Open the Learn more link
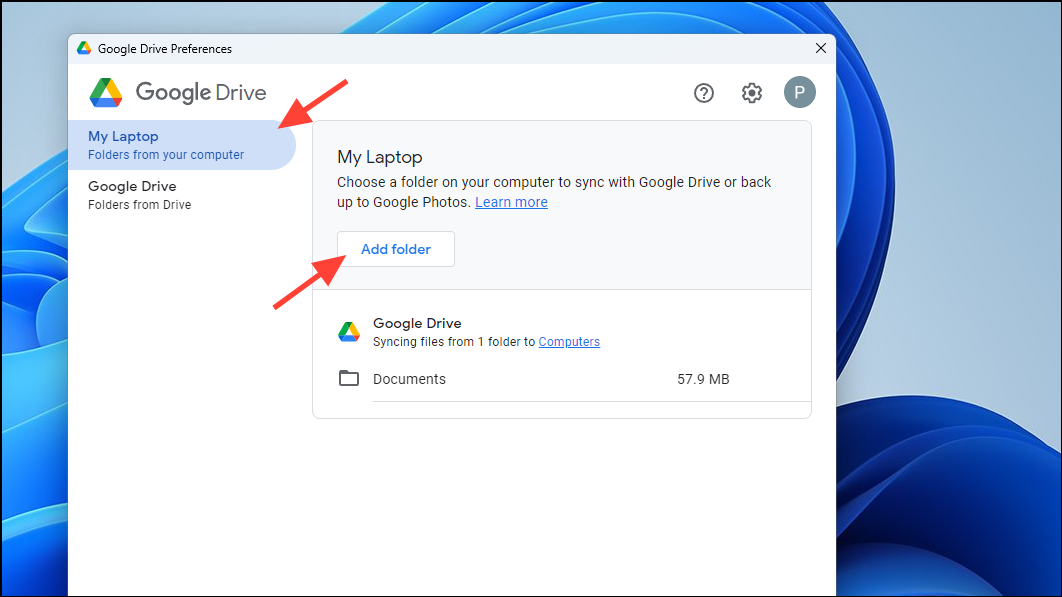This screenshot has height=597, width=1062. click(511, 201)
